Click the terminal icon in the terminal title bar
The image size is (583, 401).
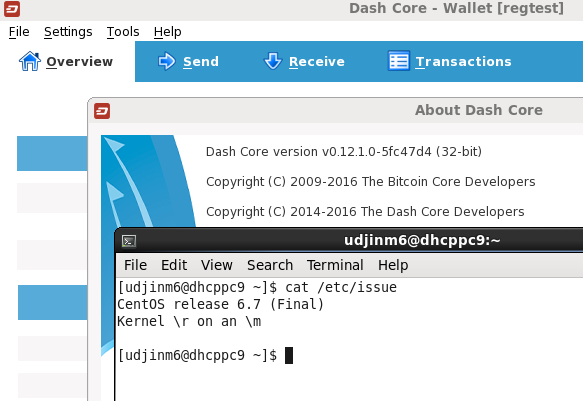coord(129,241)
